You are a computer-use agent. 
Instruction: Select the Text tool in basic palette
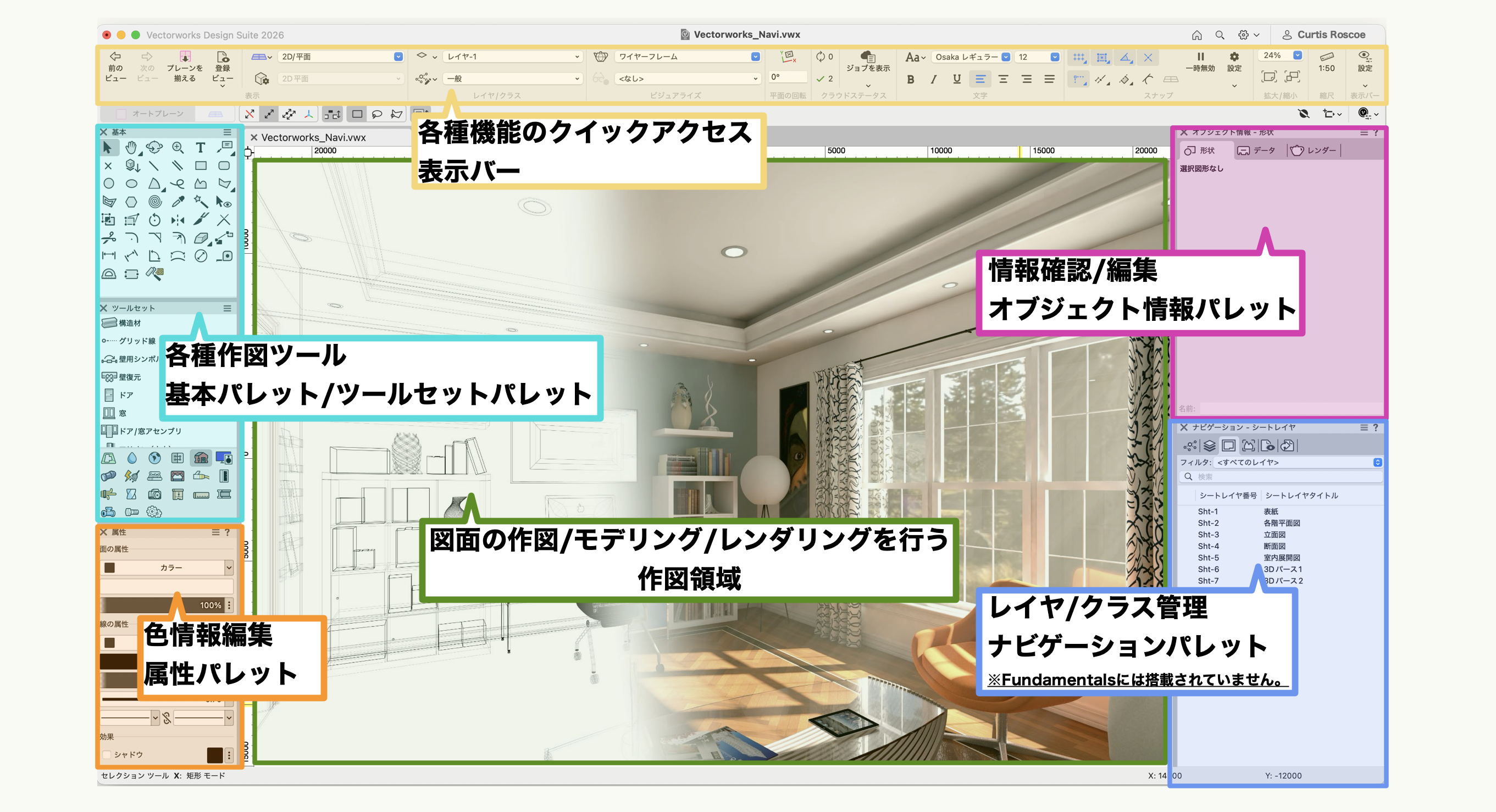(201, 147)
